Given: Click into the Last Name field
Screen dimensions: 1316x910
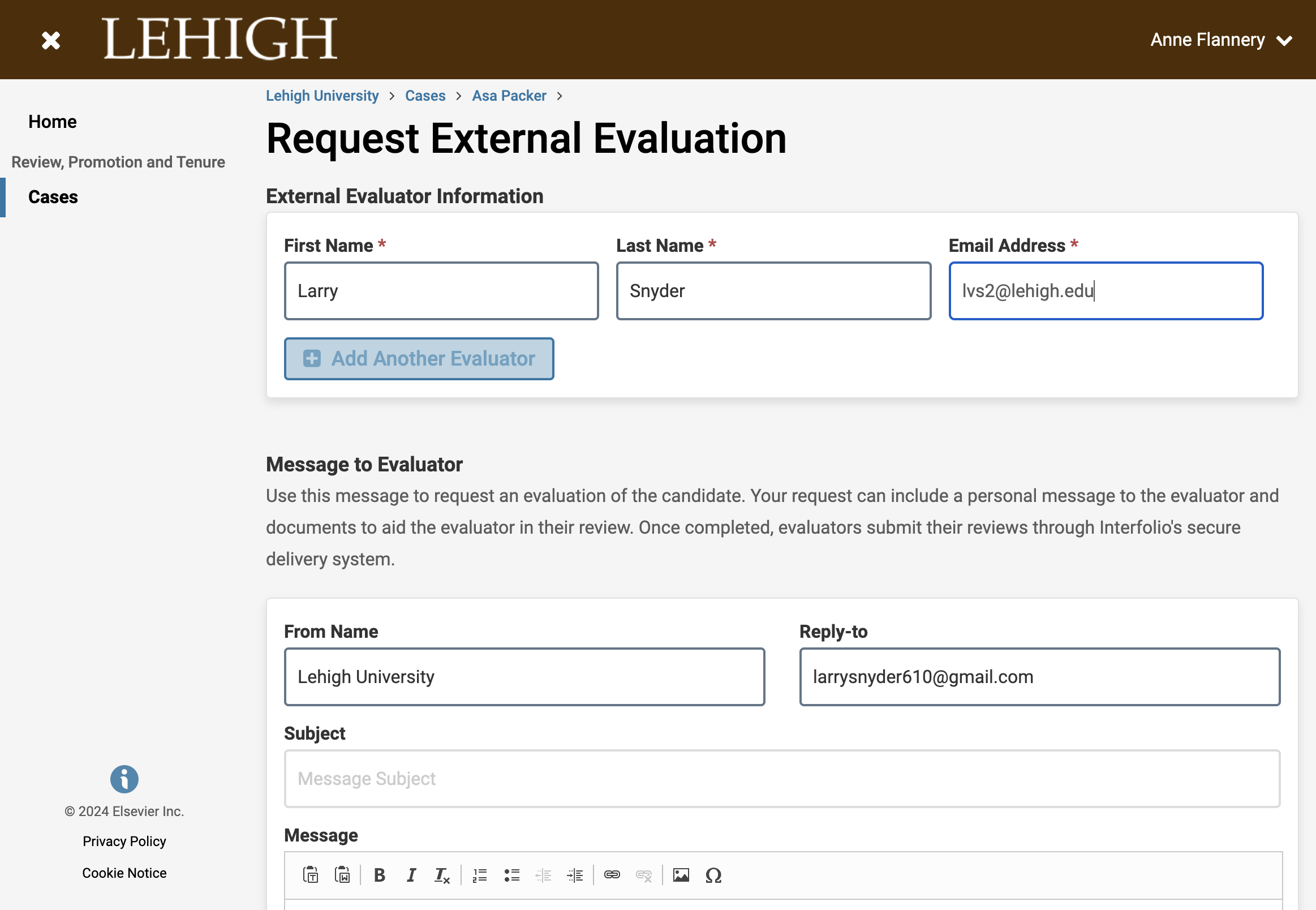Looking at the screenshot, I should tap(773, 291).
